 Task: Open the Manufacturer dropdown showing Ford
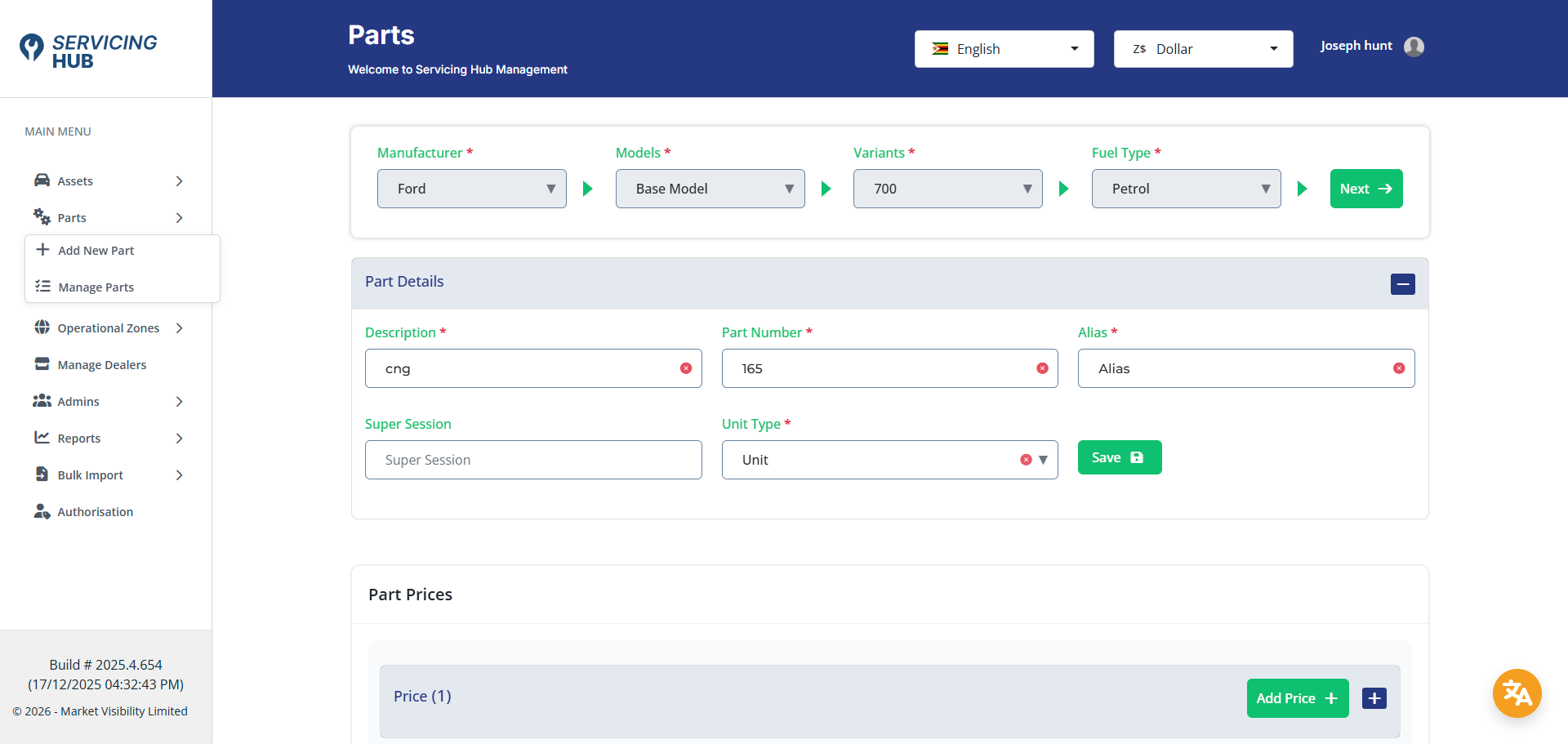coord(471,189)
